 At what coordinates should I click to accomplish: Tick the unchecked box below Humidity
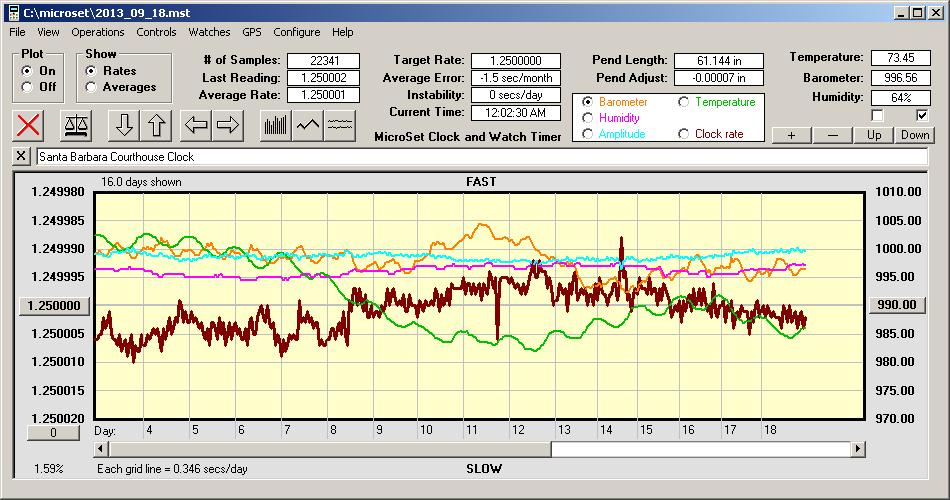tap(877, 115)
